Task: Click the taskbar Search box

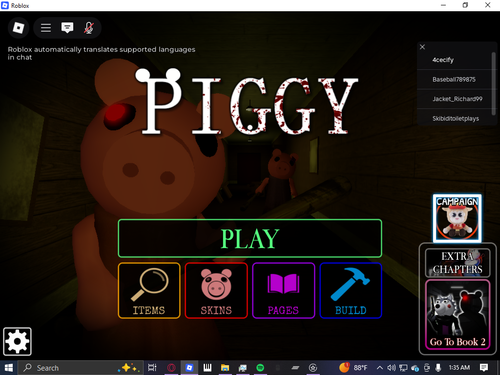Action: [80, 368]
